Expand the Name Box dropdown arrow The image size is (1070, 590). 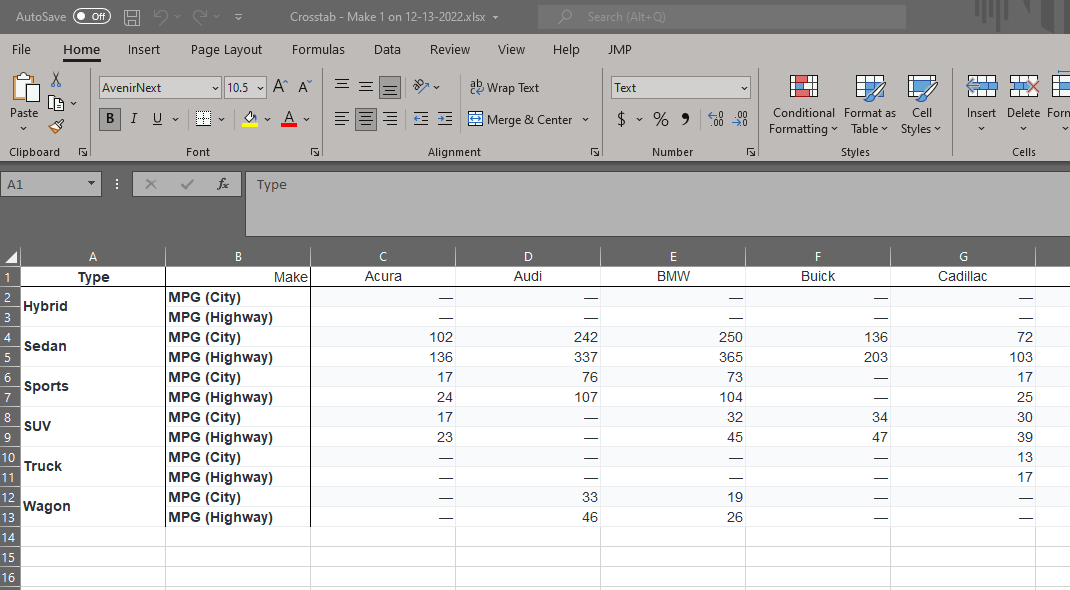pyautogui.click(x=92, y=184)
